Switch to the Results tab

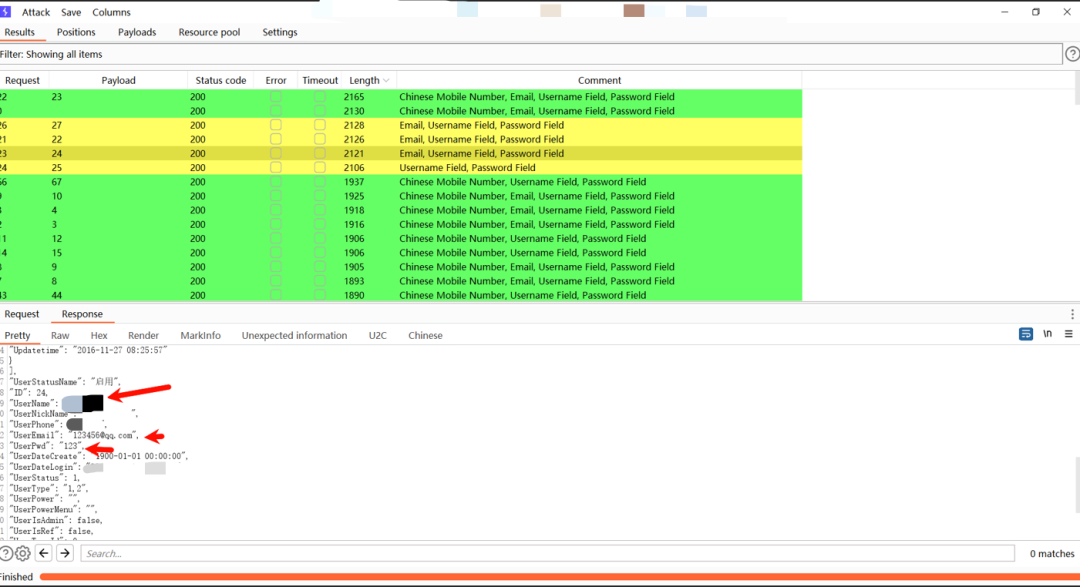19,32
